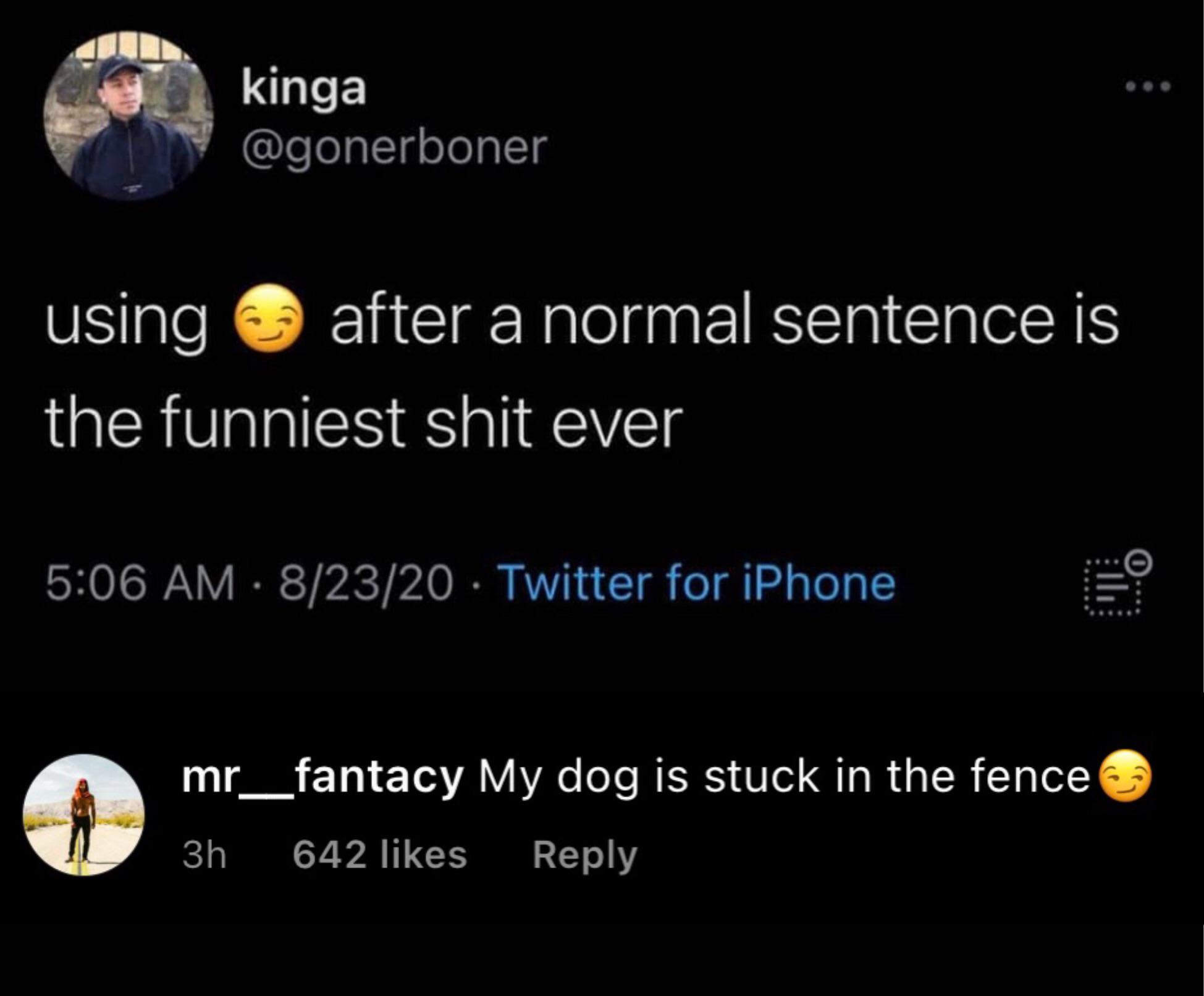Click the 5:06 AM timestamp
Image resolution: width=1204 pixels, height=996 pixels.
[140, 584]
